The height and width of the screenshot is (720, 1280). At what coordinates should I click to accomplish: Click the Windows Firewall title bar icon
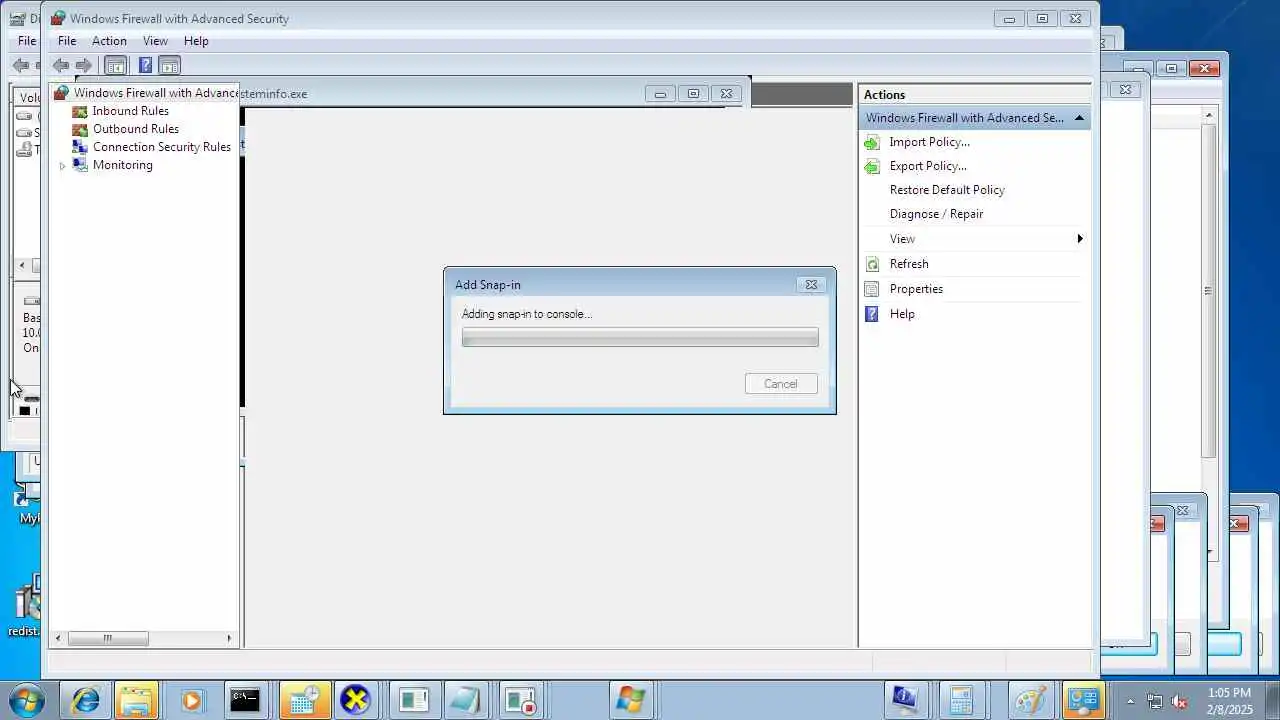(x=58, y=18)
